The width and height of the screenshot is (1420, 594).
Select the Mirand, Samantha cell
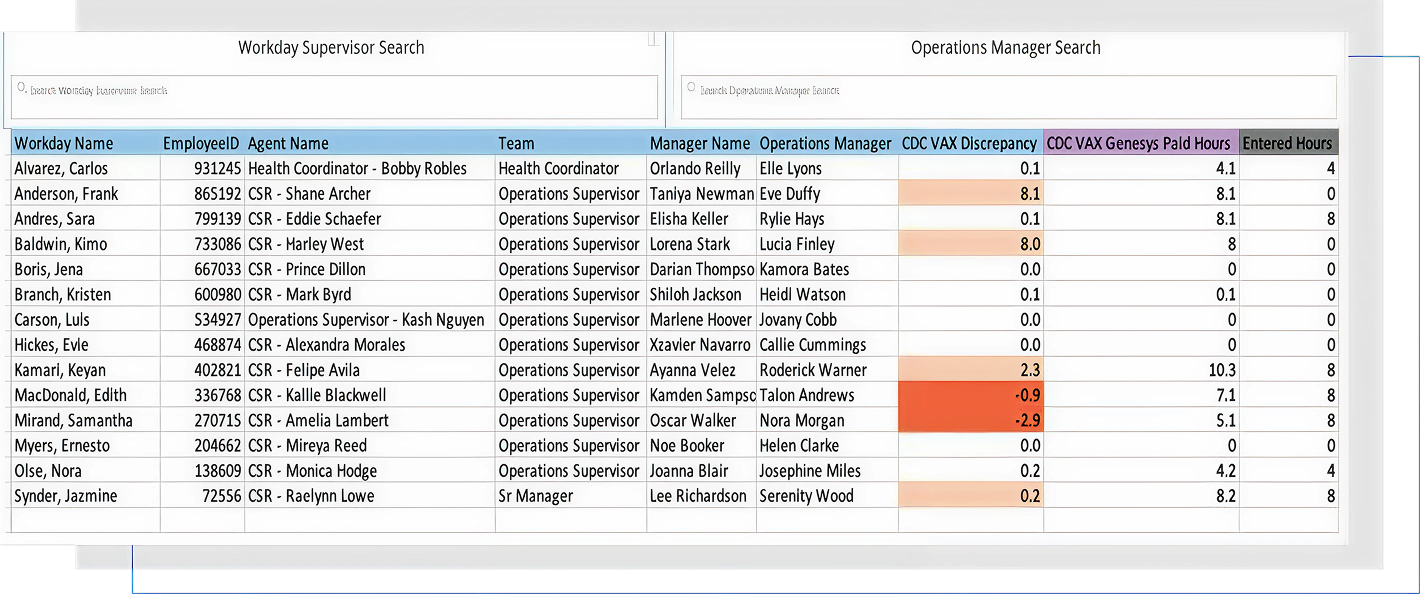click(x=85, y=420)
